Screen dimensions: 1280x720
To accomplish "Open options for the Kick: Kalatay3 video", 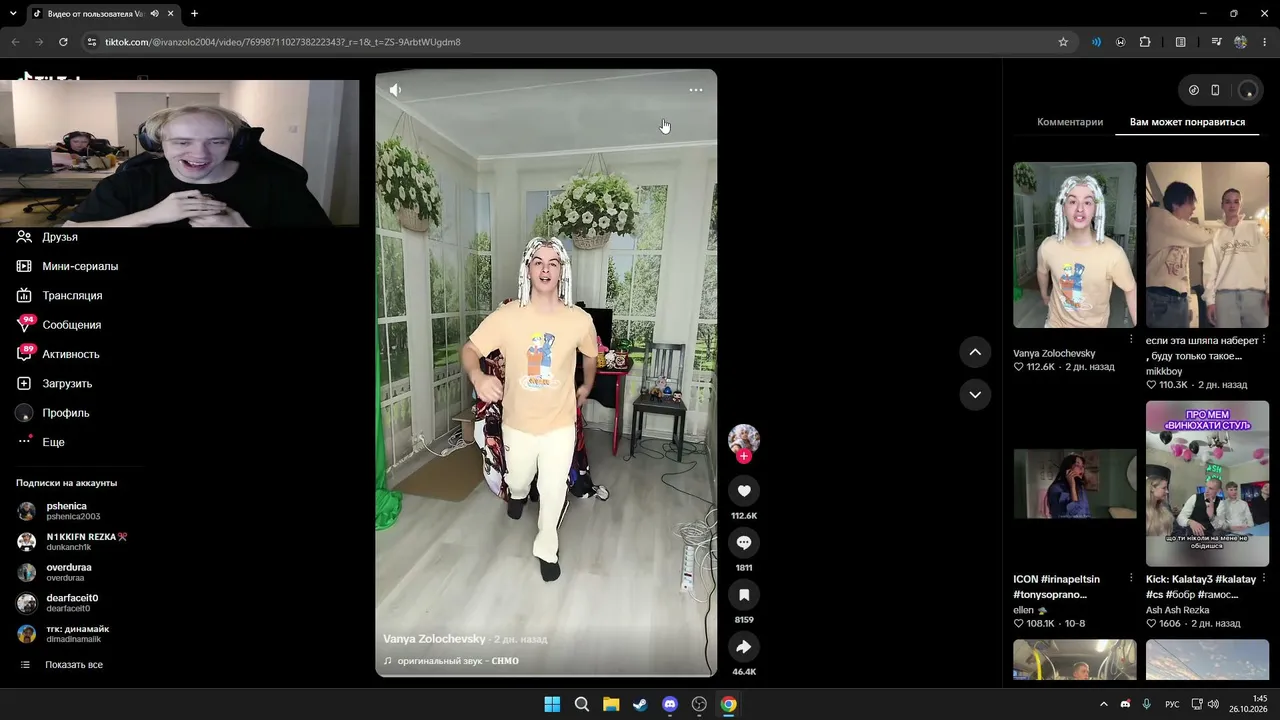I will tap(1264, 578).
